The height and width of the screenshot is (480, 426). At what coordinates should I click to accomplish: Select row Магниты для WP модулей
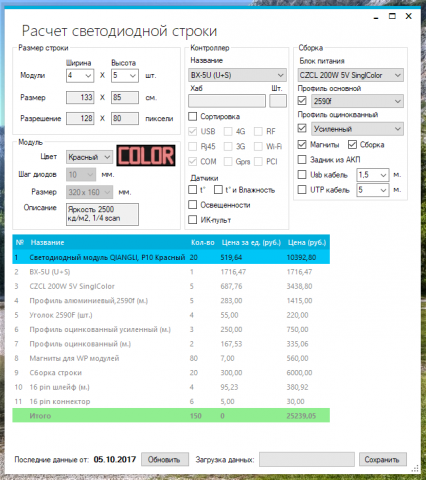tap(171, 358)
